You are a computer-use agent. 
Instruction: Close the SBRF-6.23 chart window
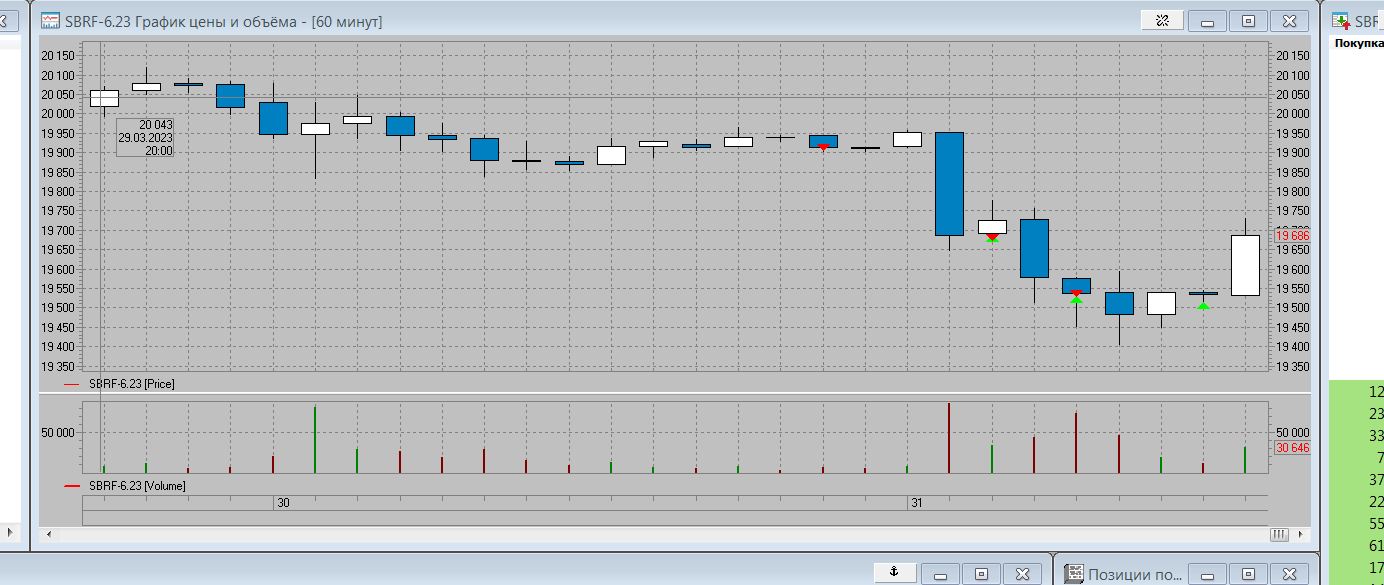coord(1289,21)
